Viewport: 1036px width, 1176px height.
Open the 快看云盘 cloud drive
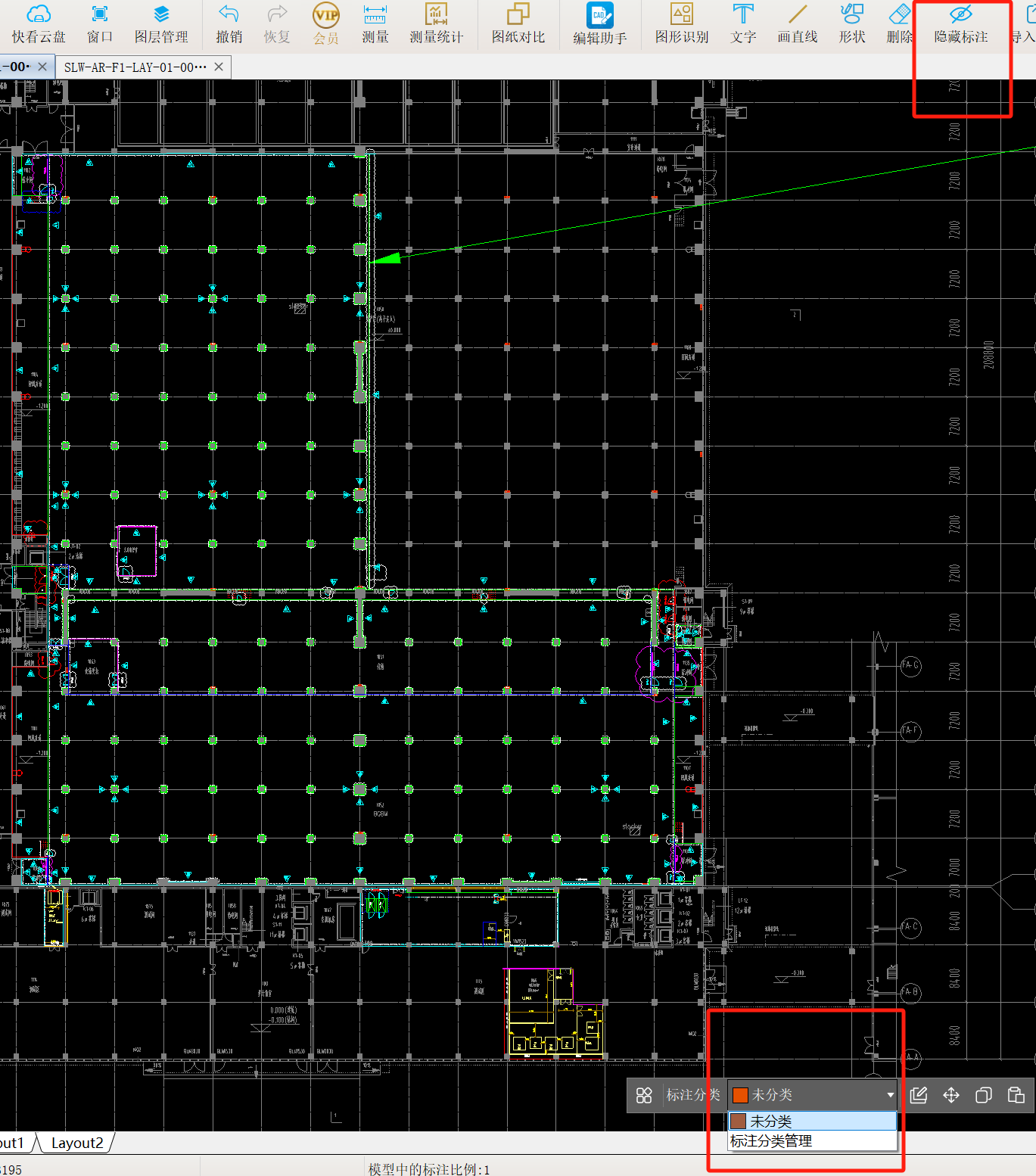point(39,24)
